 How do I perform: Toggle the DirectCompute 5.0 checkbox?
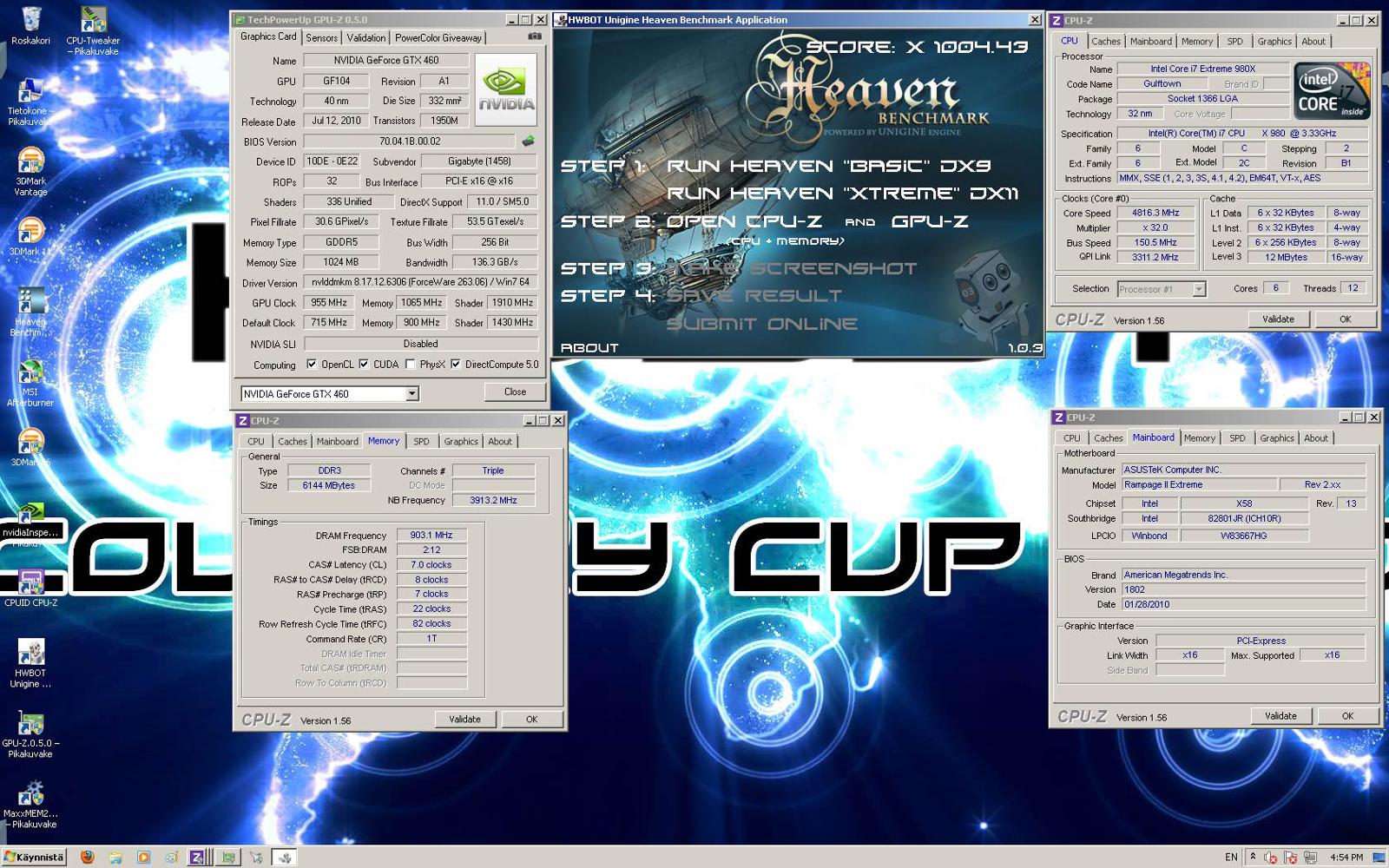coord(456,365)
